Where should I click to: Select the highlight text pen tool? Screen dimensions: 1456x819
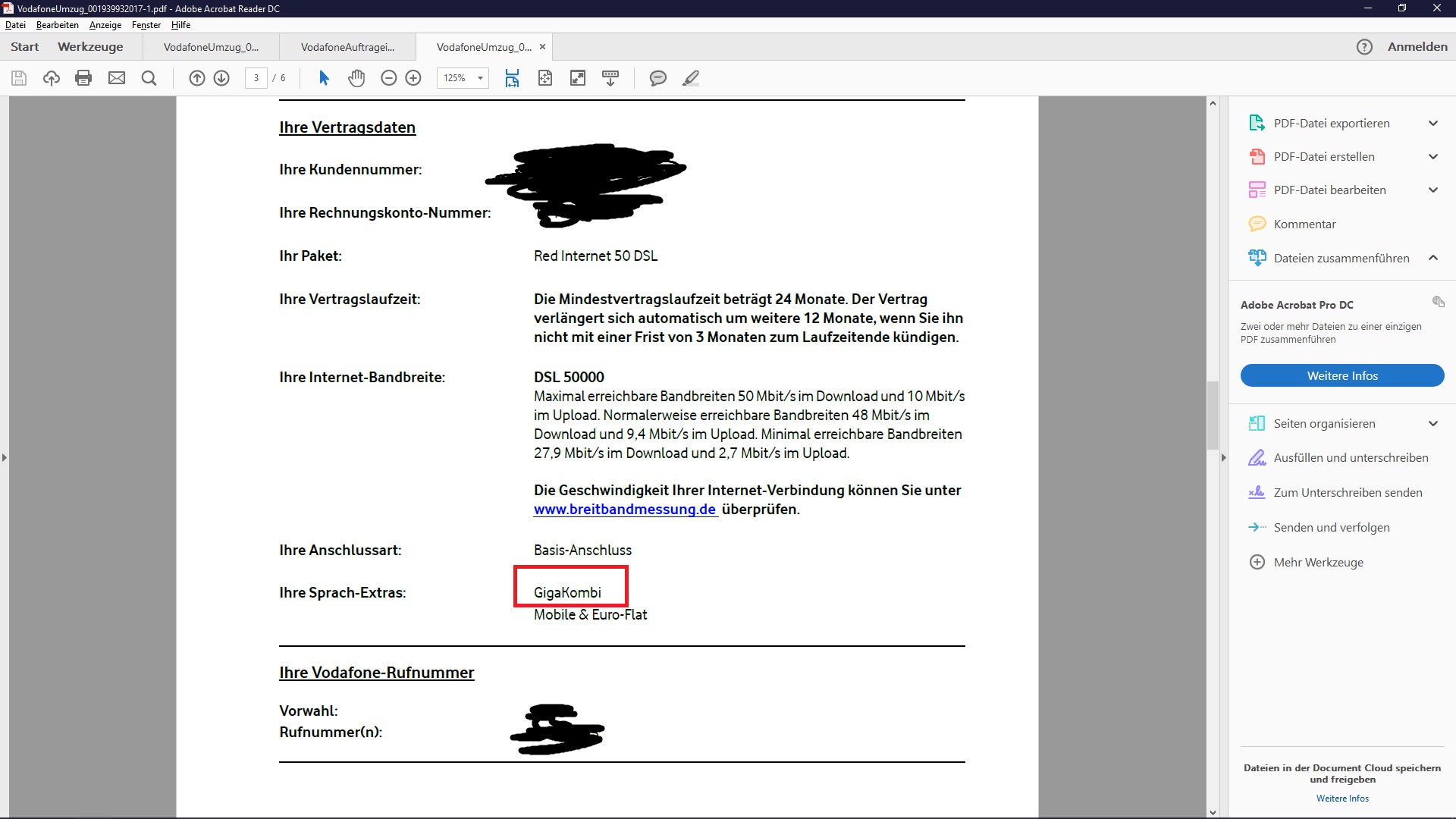click(690, 78)
